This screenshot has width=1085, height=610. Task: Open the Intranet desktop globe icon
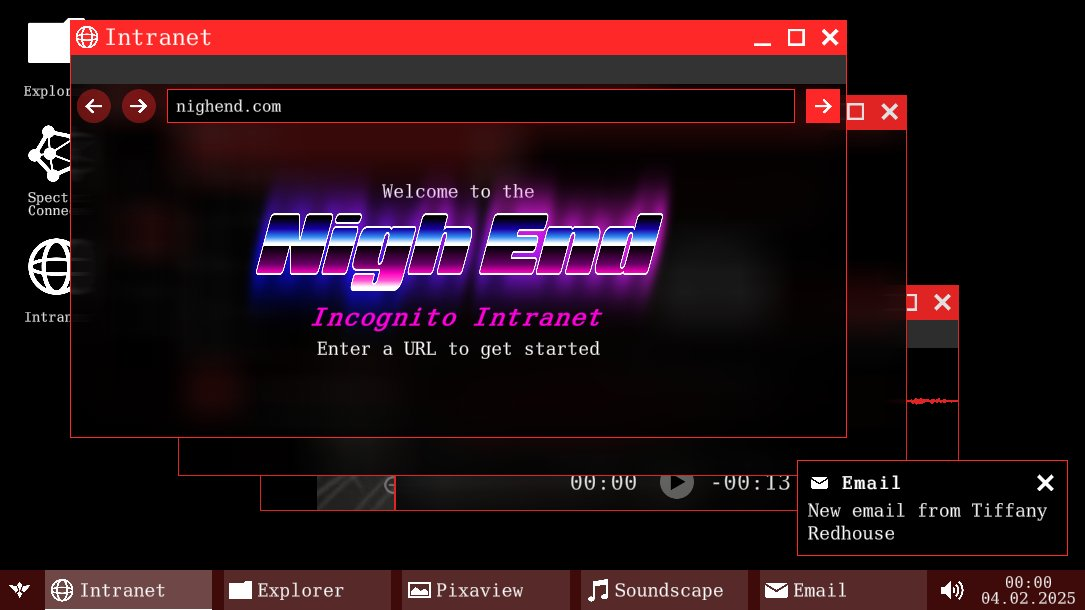coord(48,281)
